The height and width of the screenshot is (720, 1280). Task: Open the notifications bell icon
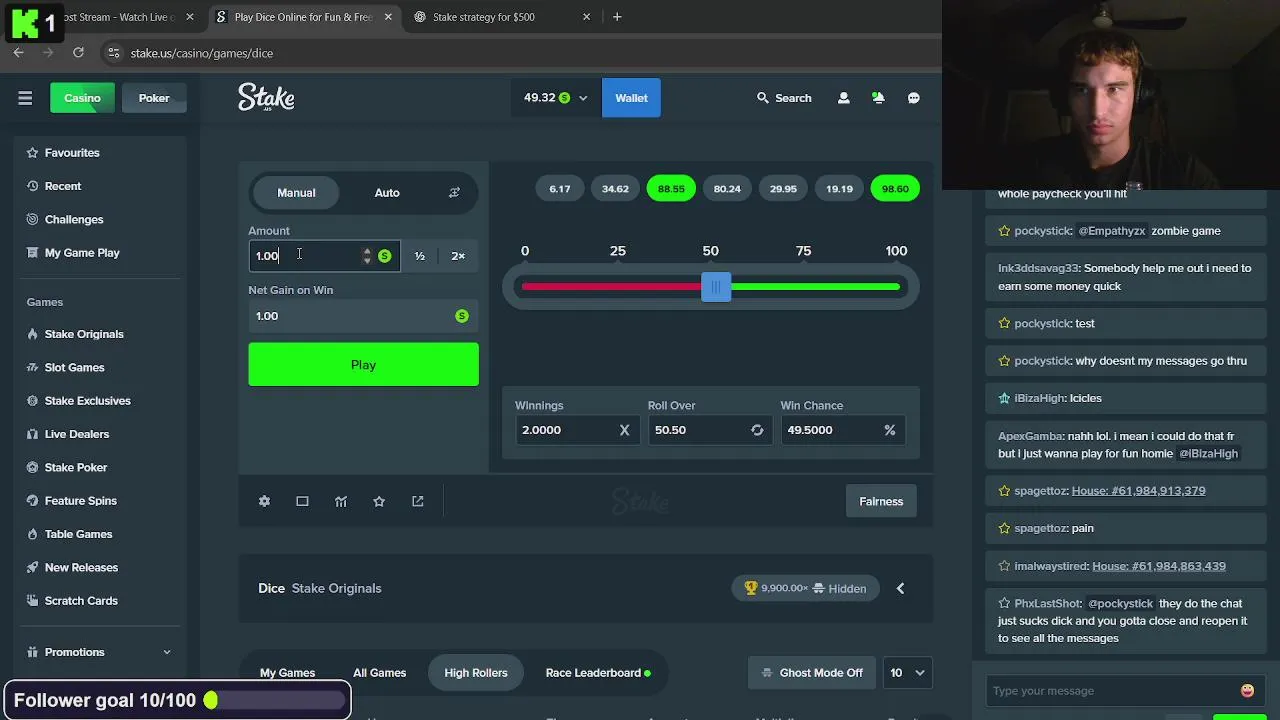(878, 98)
